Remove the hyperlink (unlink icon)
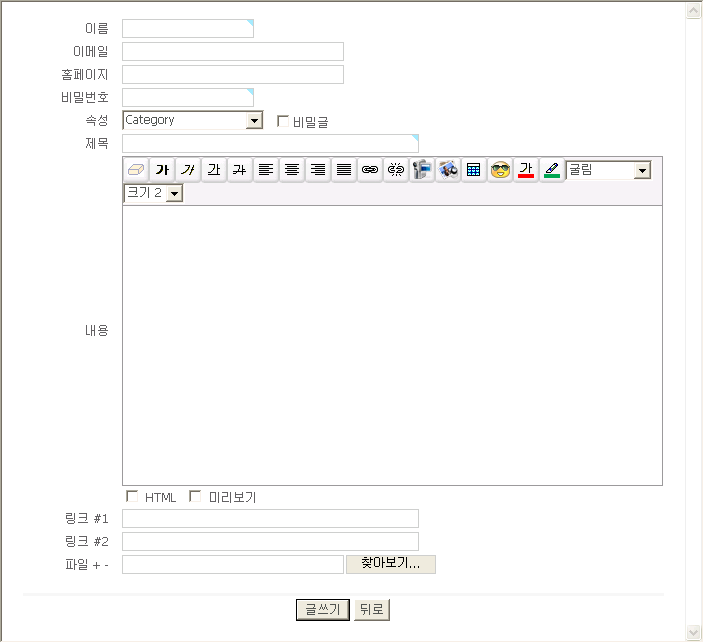Viewport: 704px width, 643px height. (396, 170)
